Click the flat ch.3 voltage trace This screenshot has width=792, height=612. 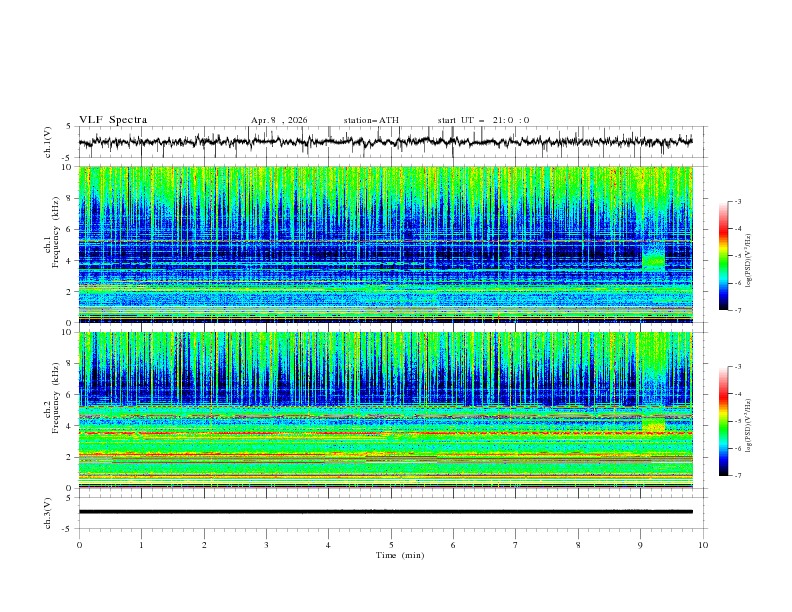point(386,512)
